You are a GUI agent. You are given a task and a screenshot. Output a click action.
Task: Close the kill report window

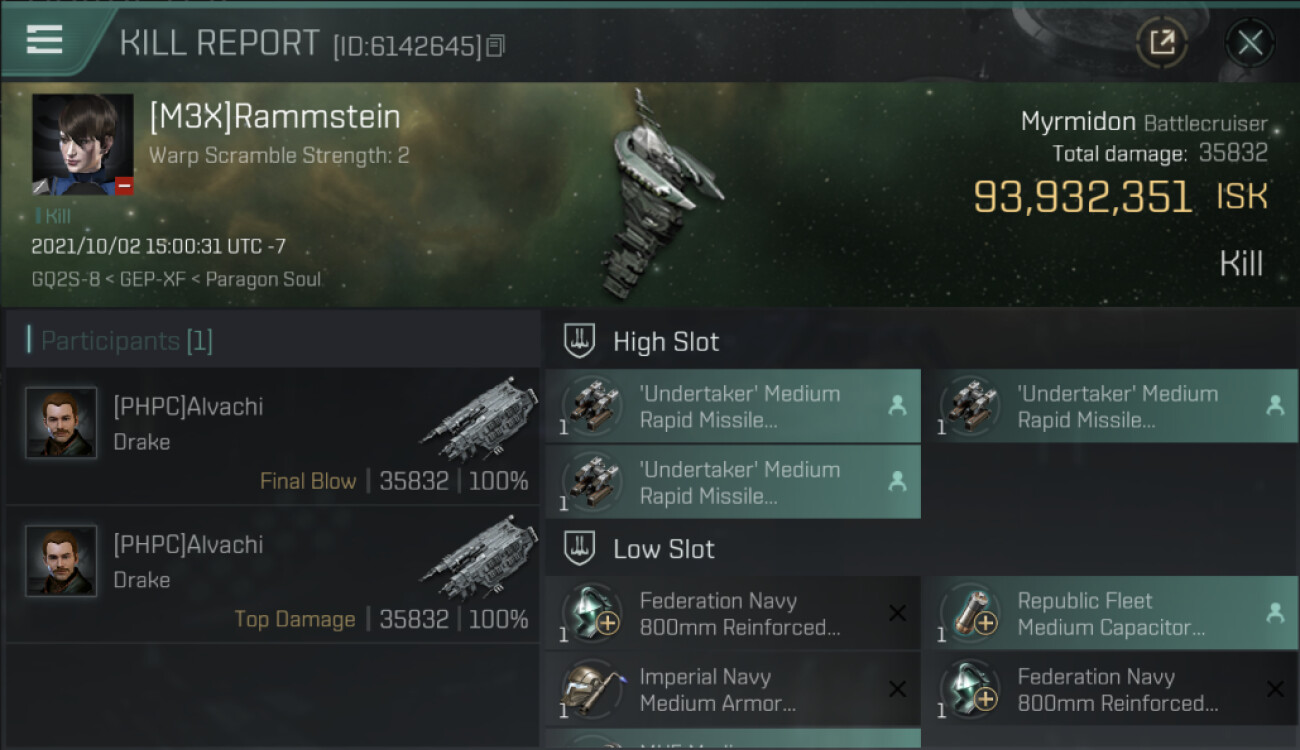pos(1249,42)
